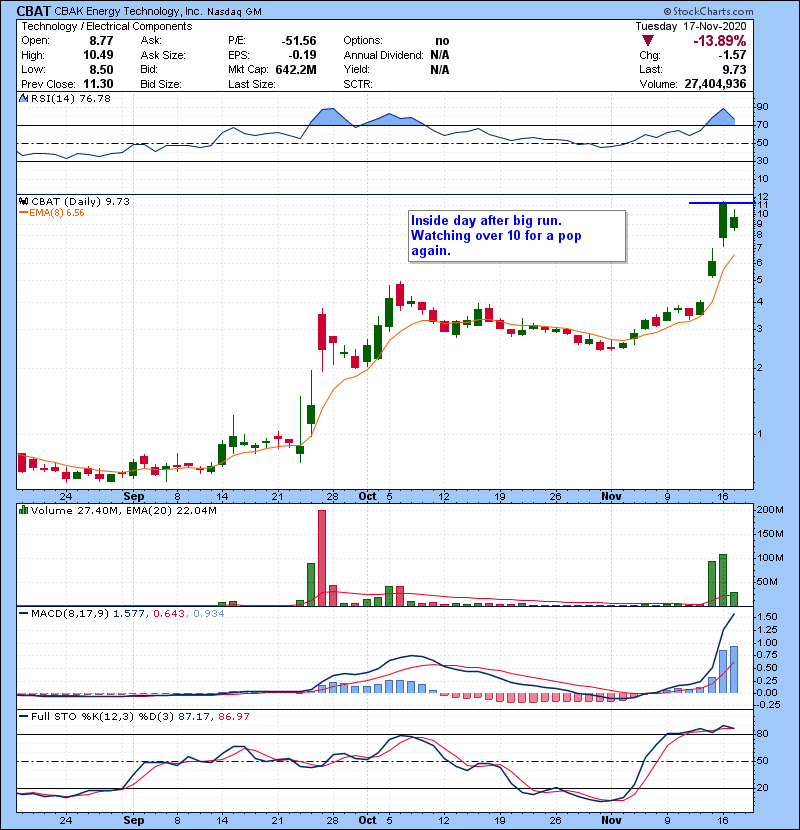The width and height of the screenshot is (800, 830).
Task: Click the Options value no
Action: [x=442, y=41]
